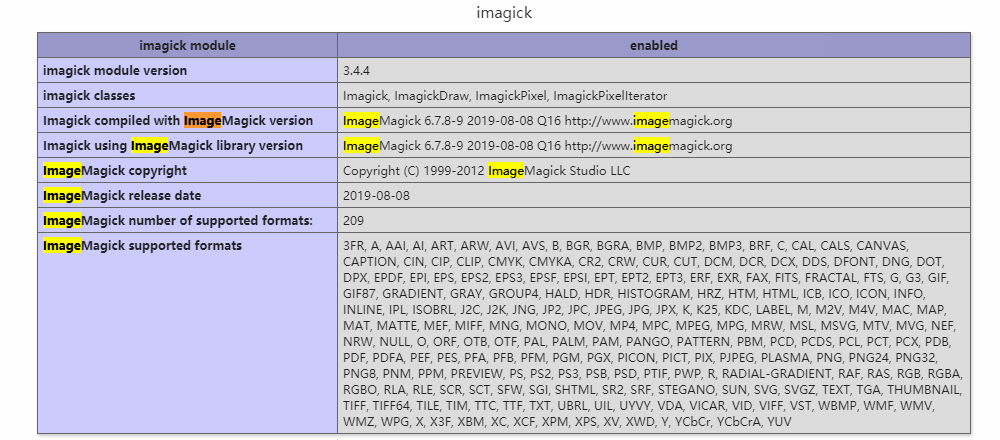Click the module version value 3.4.4

coord(357,71)
